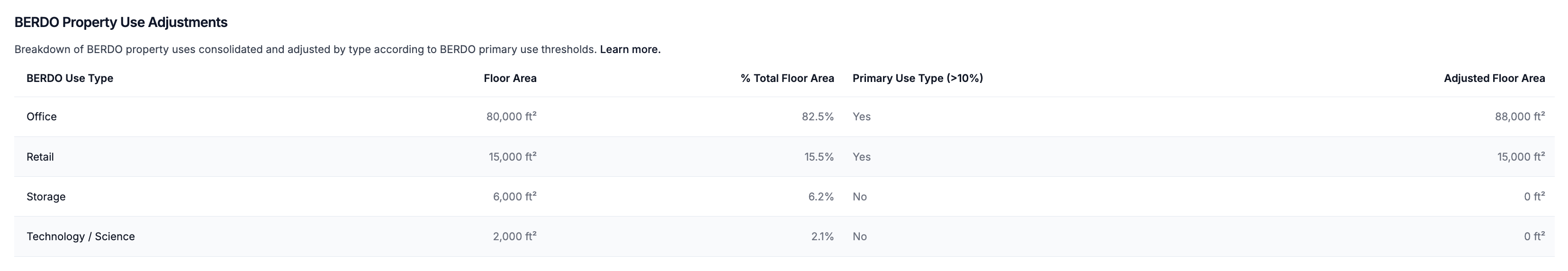Click the "Floor Area" column header
The height and width of the screenshot is (271, 1568).
pyautogui.click(x=509, y=78)
